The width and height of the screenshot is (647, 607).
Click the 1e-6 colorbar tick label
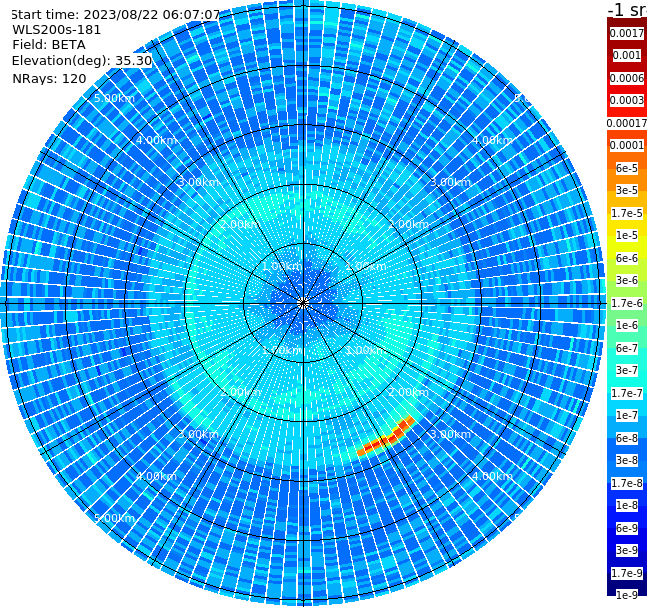(x=627, y=325)
